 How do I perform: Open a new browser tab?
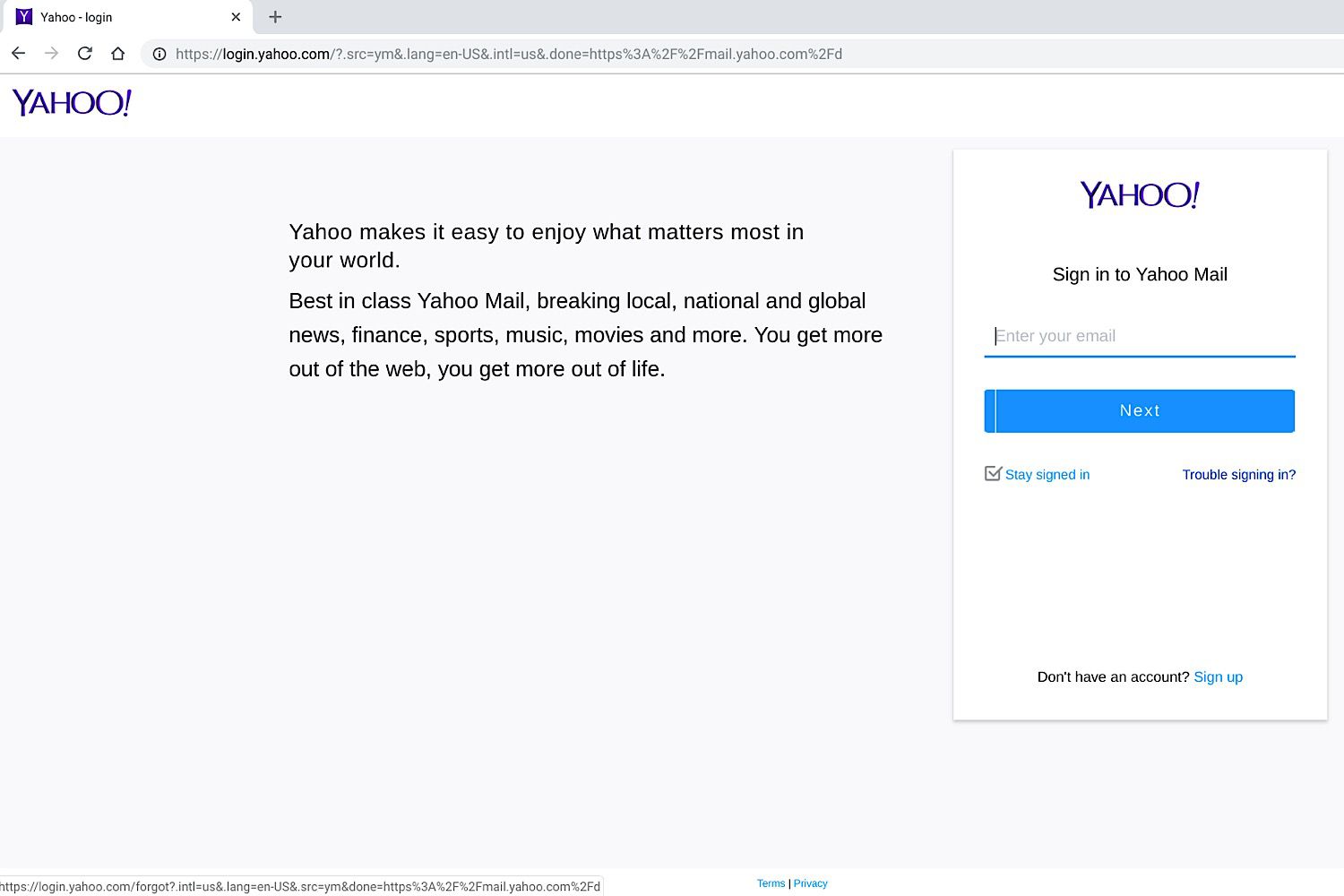[x=275, y=17]
